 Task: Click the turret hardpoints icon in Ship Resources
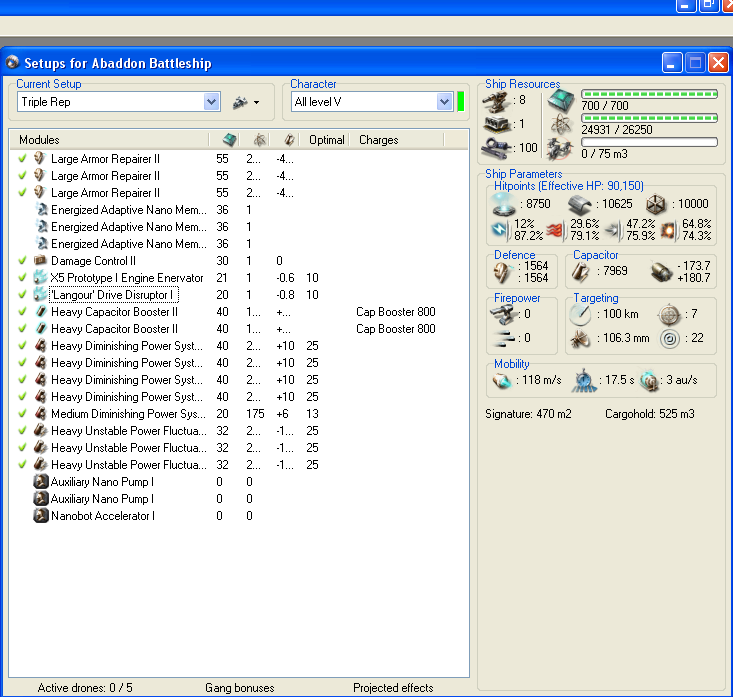(x=497, y=100)
